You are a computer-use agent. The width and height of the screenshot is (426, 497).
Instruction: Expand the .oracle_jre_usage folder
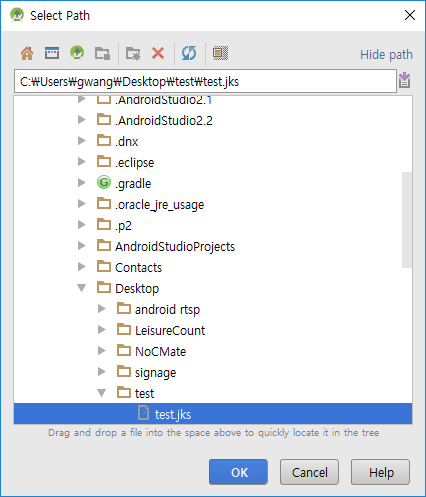point(81,204)
